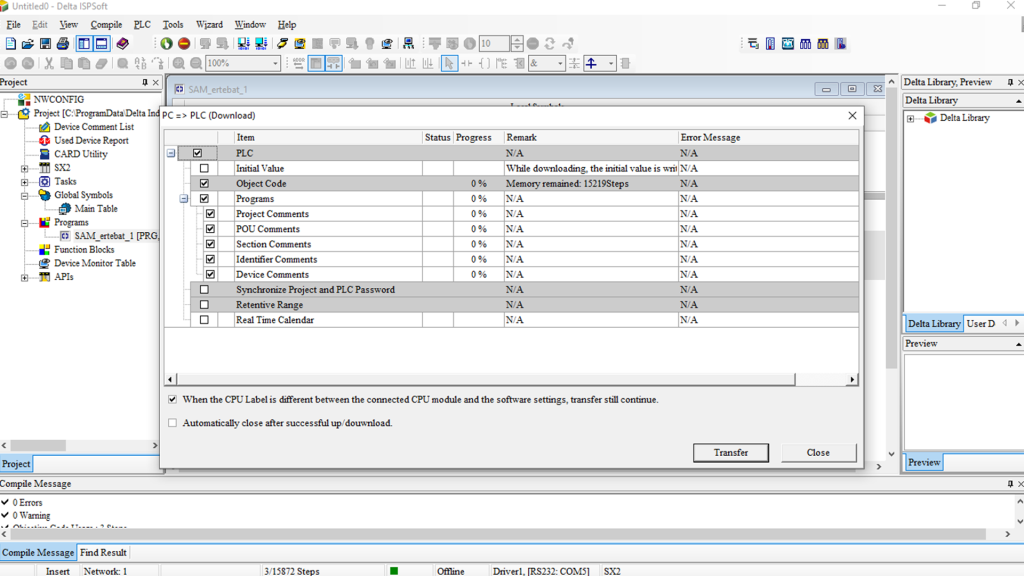Save project with the floppy disk icon
The image size is (1024, 576).
coord(45,44)
